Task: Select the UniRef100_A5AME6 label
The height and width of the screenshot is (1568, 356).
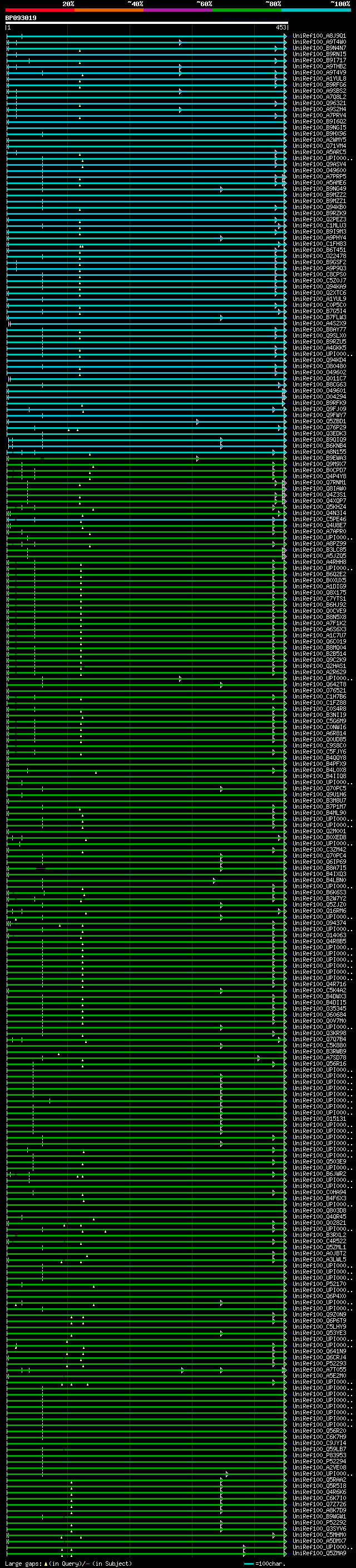Action: click(x=319, y=182)
